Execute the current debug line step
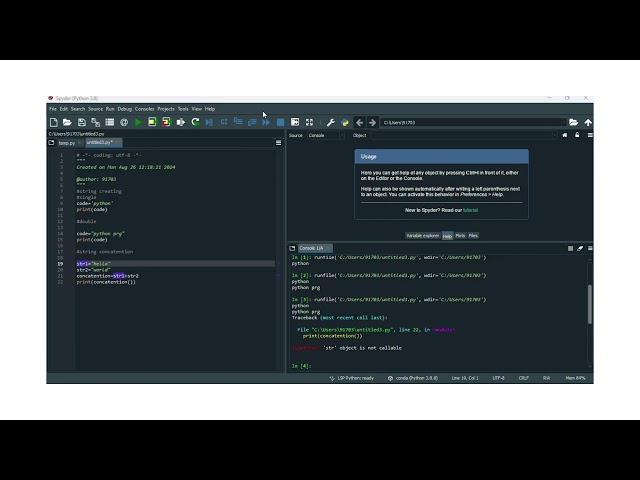The width and height of the screenshot is (640, 480). (x=224, y=122)
